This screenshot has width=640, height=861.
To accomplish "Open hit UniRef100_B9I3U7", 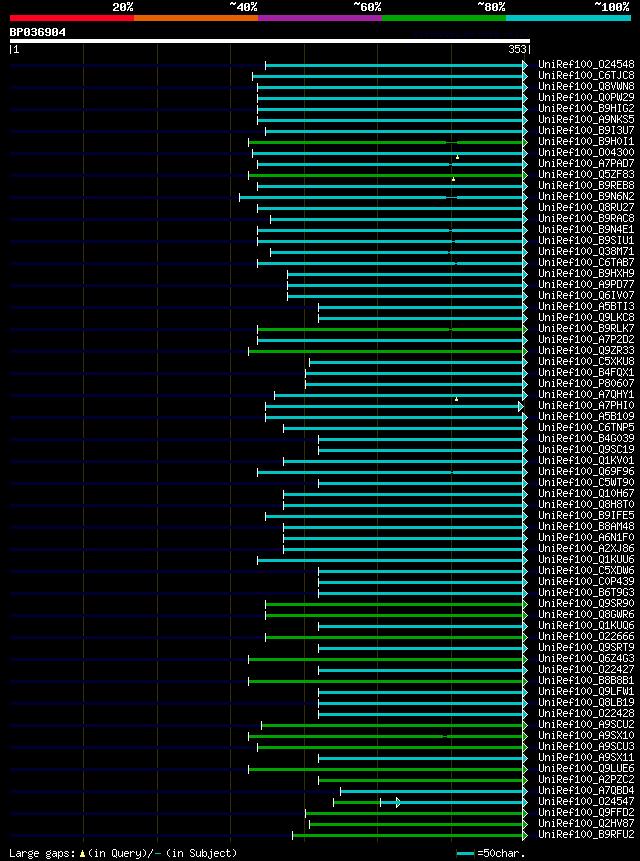I will click(x=586, y=130).
